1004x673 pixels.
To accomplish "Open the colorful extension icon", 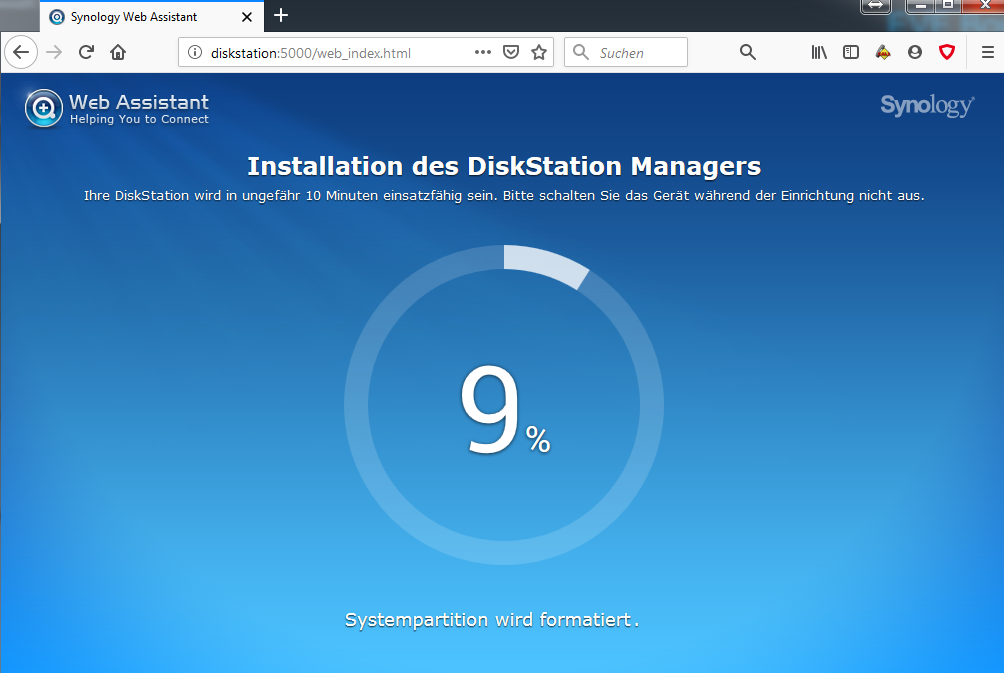I will click(883, 53).
